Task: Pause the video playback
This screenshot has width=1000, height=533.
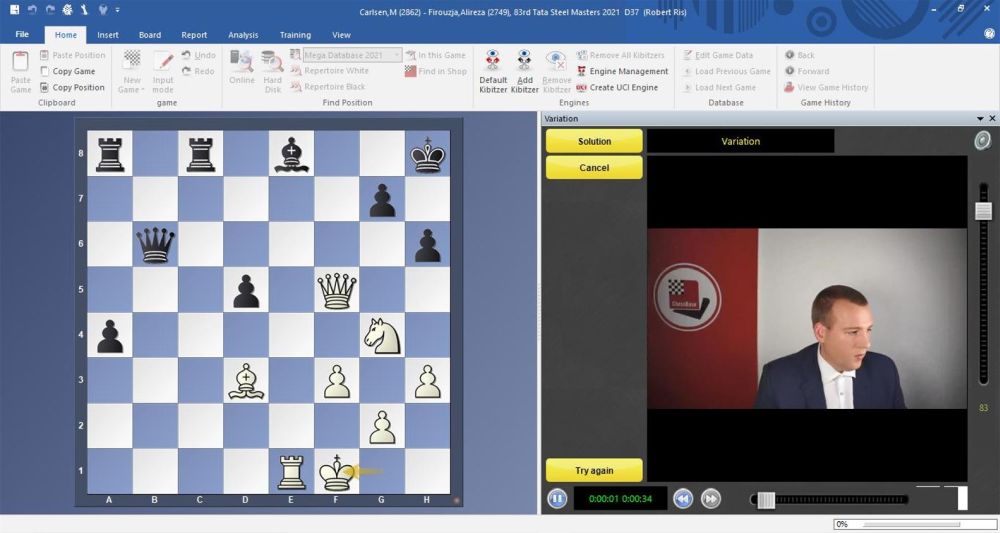Action: (x=556, y=498)
